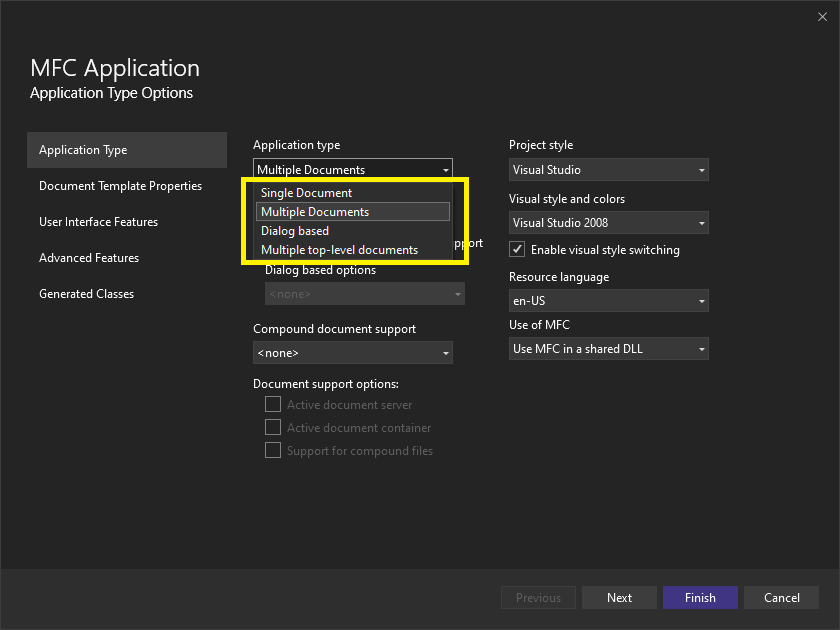Switch to Document Template Properties page

(x=120, y=185)
